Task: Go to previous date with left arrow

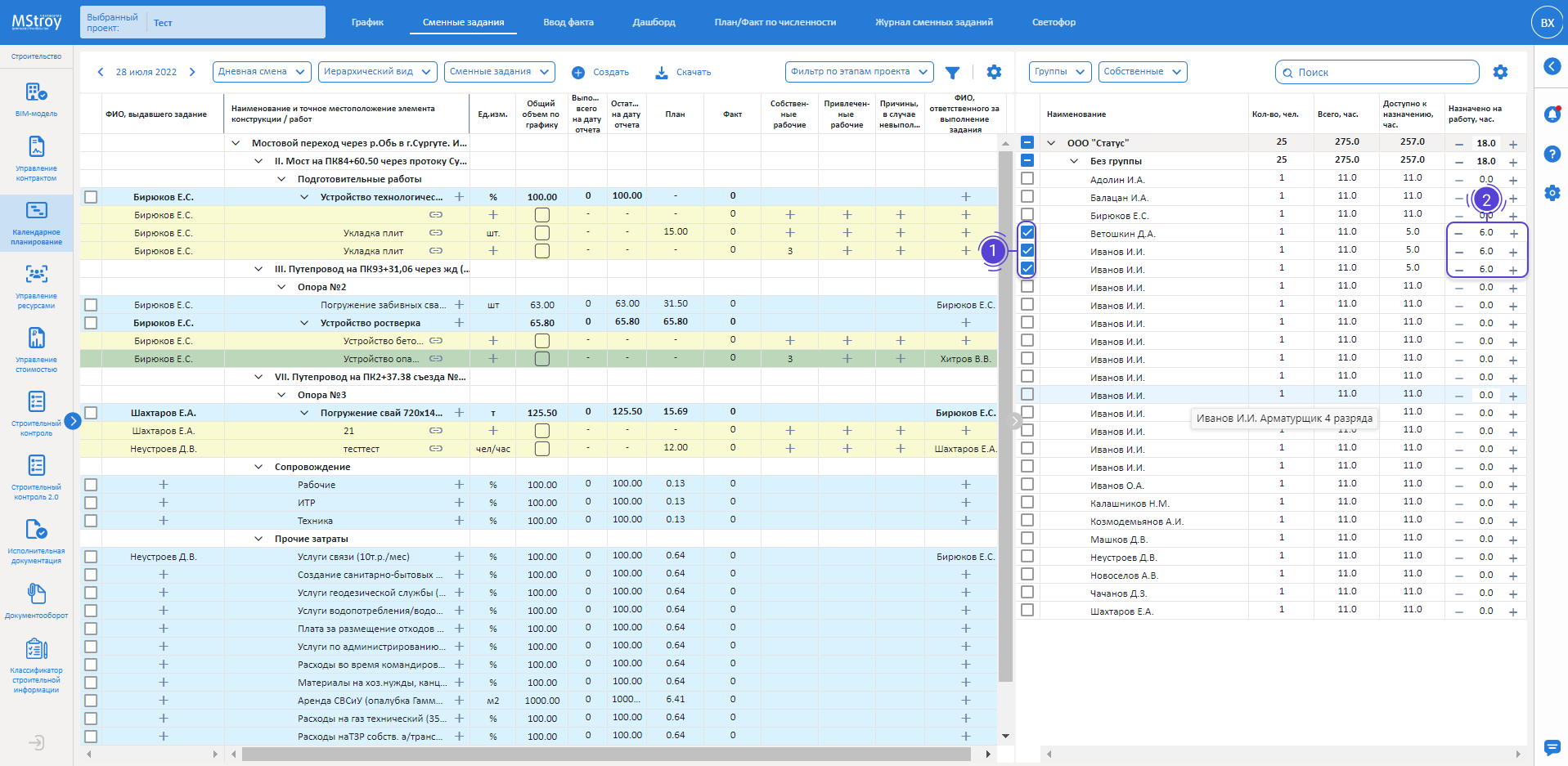Action: click(x=101, y=72)
